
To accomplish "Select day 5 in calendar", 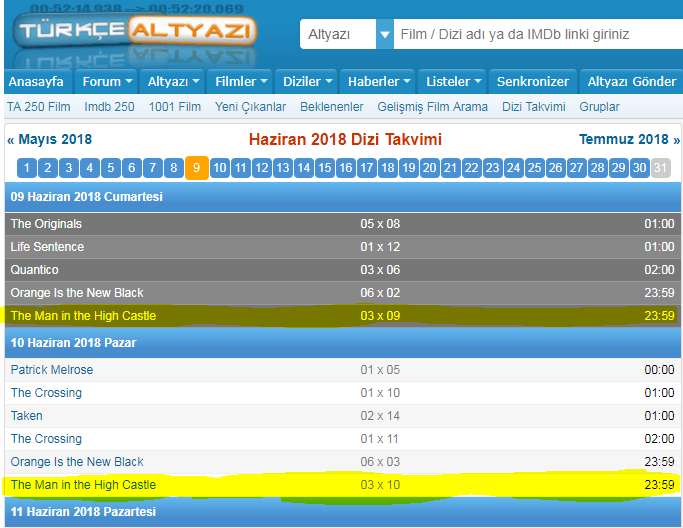I will pyautogui.click(x=111, y=168).
